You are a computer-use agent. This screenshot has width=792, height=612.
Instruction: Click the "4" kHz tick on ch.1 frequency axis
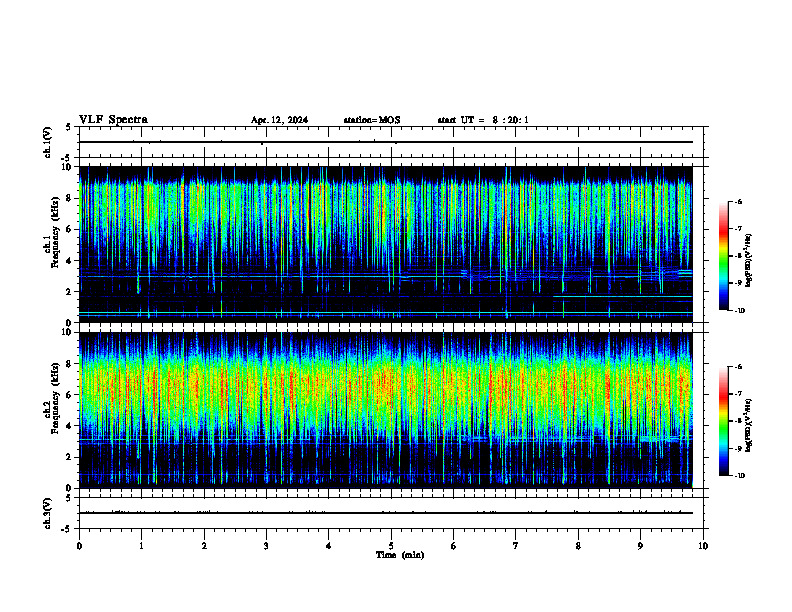pyautogui.click(x=70, y=261)
